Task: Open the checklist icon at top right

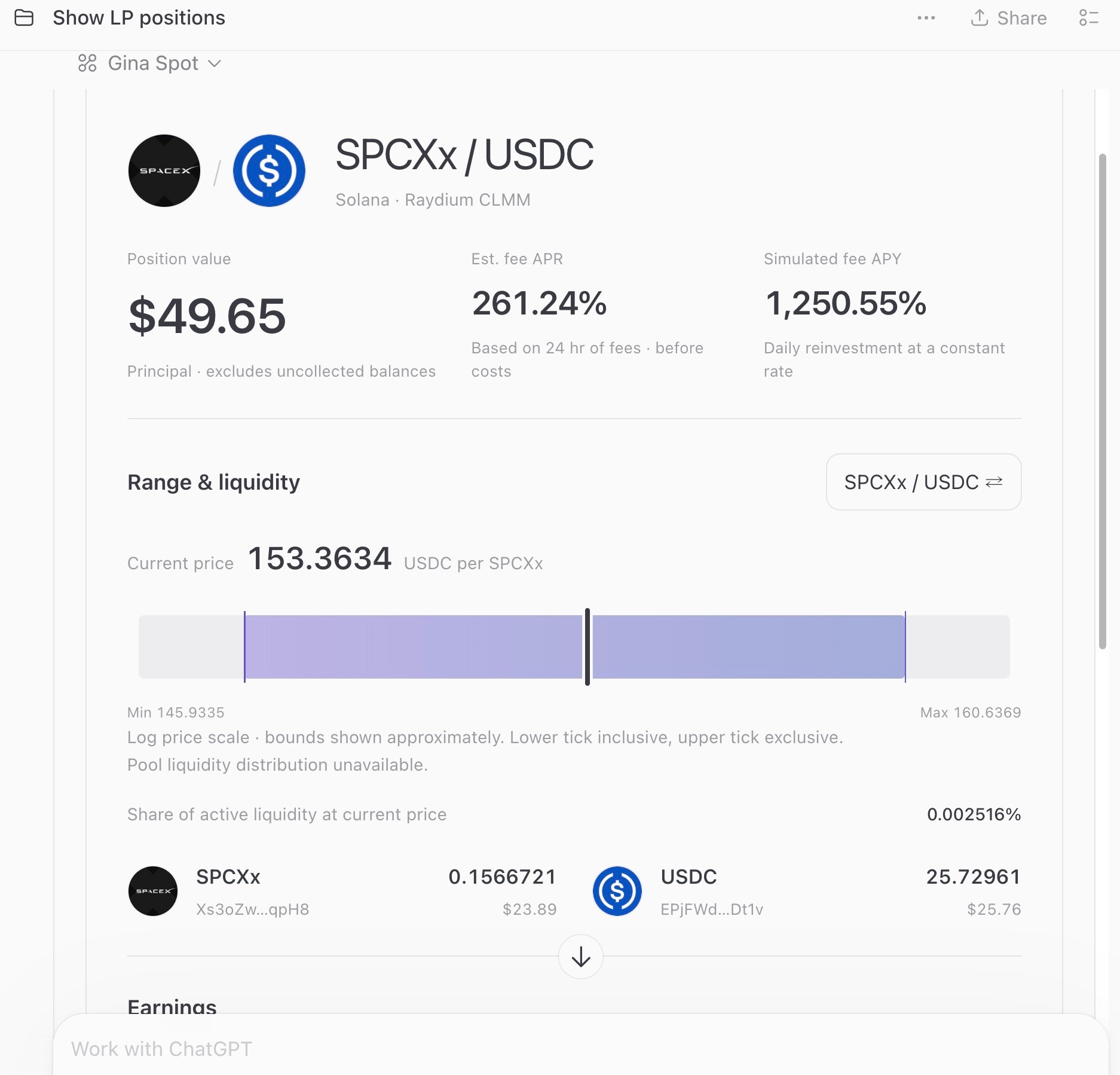Action: point(1088,18)
